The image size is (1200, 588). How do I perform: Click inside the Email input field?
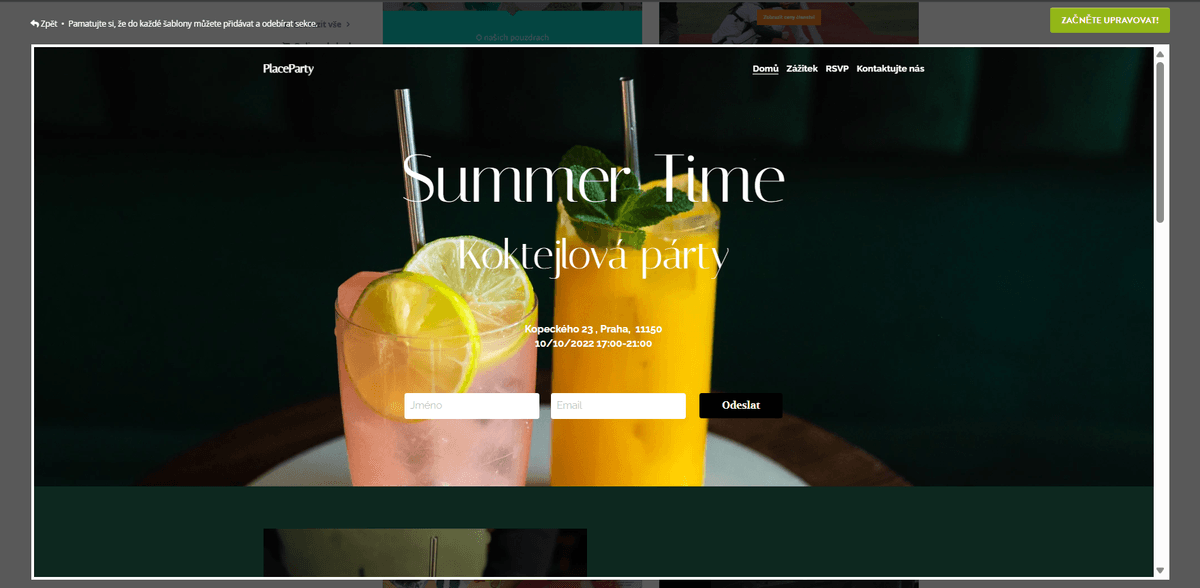[x=617, y=405]
